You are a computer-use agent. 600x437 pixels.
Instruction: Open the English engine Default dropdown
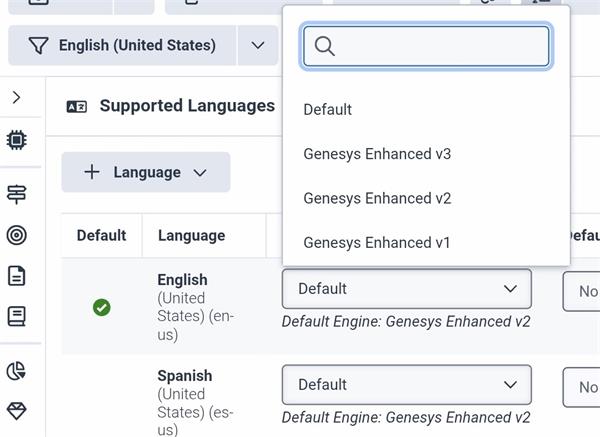point(406,289)
